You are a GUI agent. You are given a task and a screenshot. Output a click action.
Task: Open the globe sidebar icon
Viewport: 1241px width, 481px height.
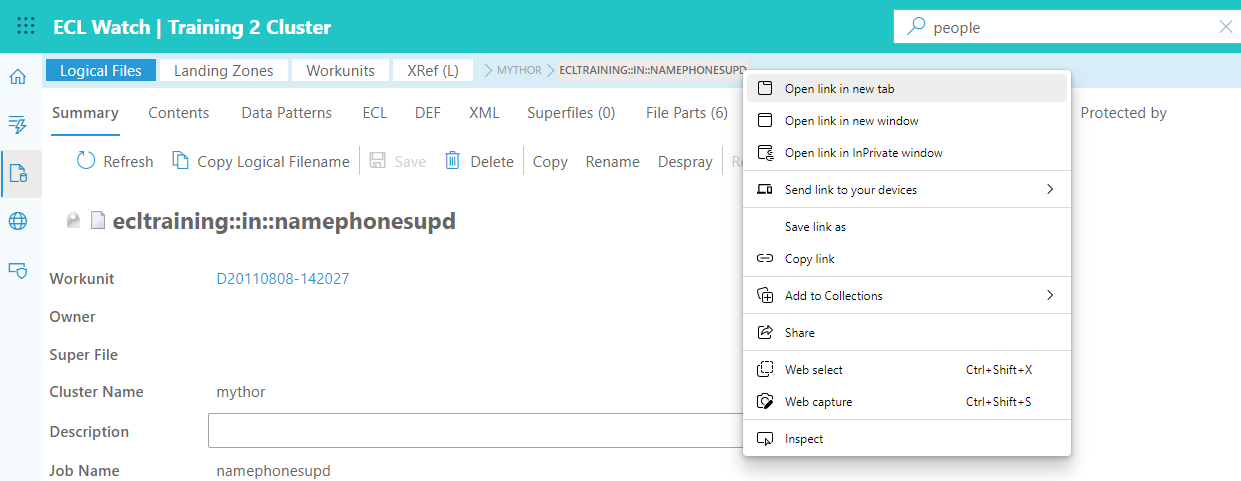(x=18, y=221)
